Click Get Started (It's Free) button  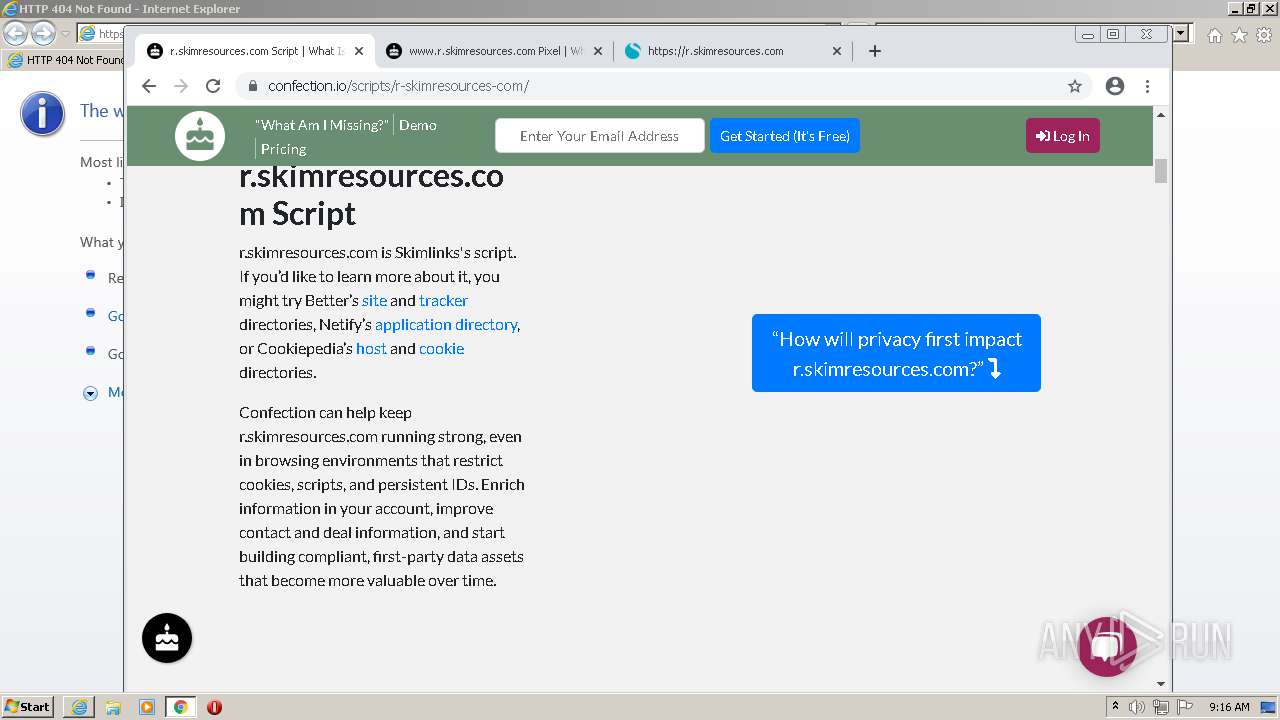[x=785, y=136]
